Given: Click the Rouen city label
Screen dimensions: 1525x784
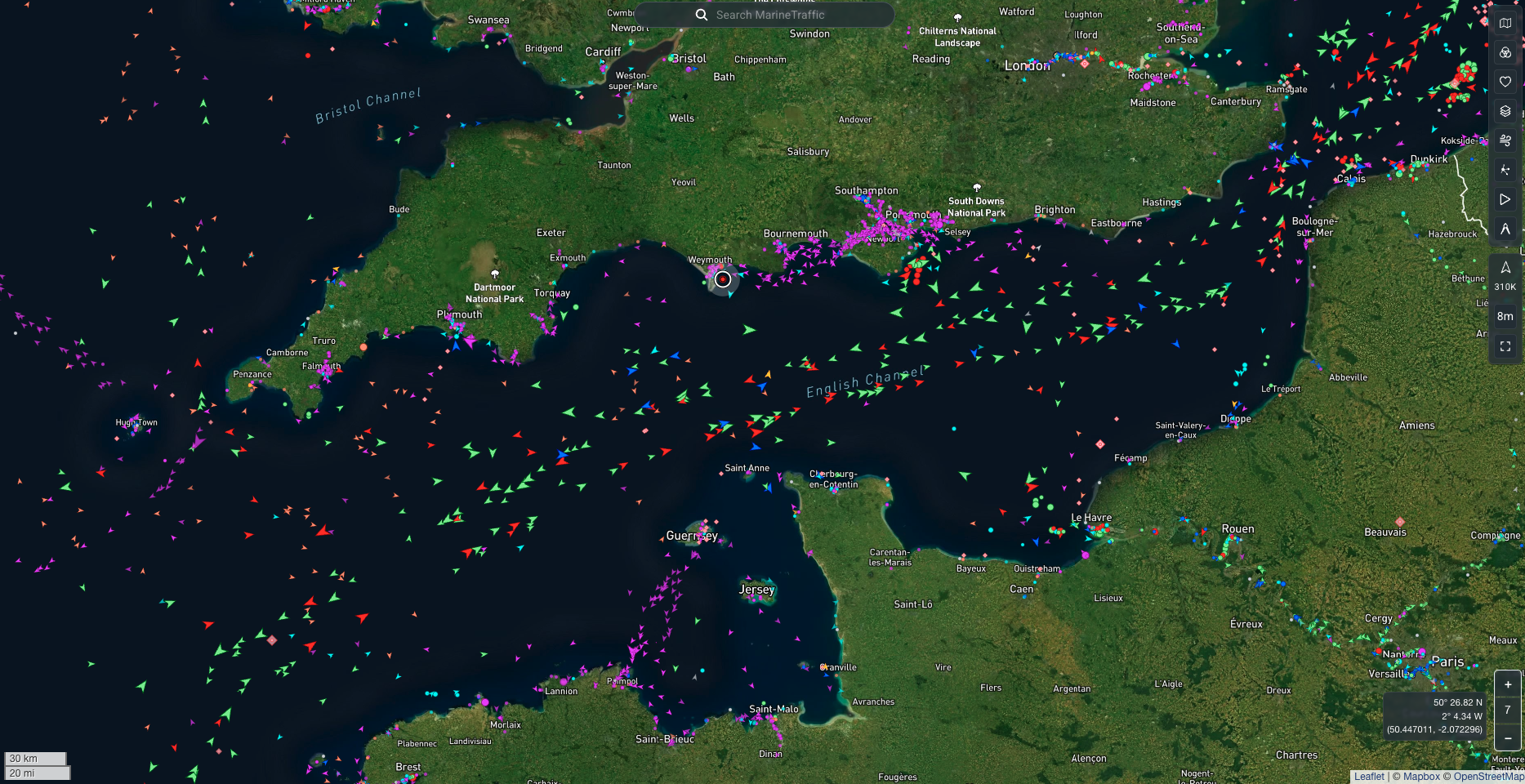Looking at the screenshot, I should point(1238,529).
